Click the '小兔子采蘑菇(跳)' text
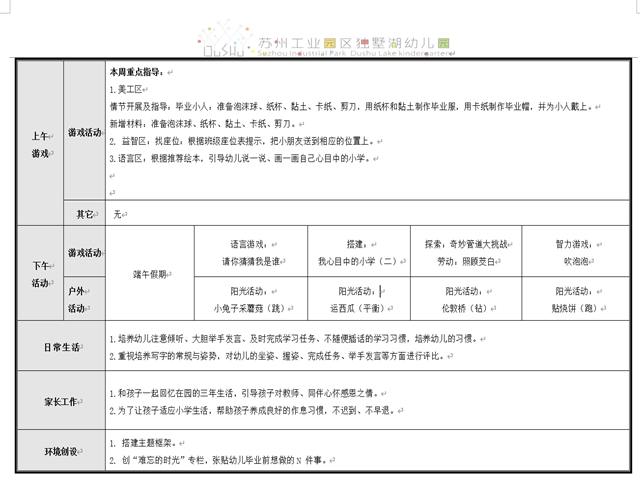 point(249,308)
